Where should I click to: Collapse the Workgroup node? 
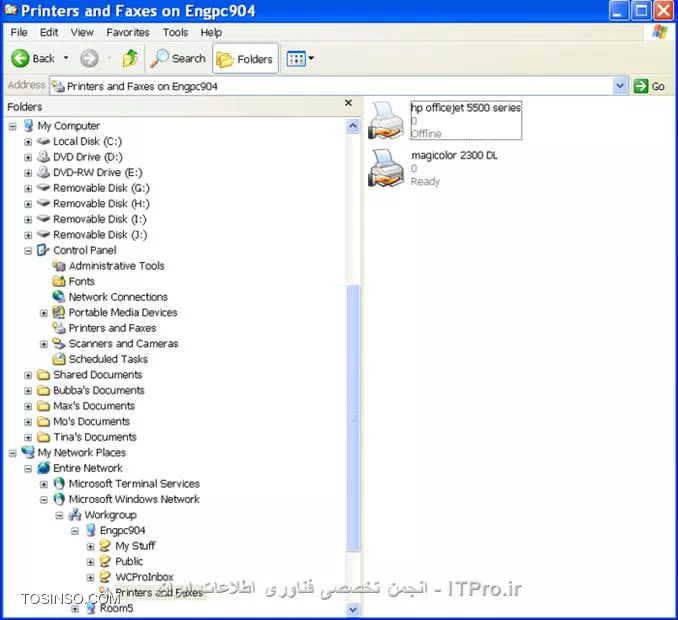(x=59, y=515)
